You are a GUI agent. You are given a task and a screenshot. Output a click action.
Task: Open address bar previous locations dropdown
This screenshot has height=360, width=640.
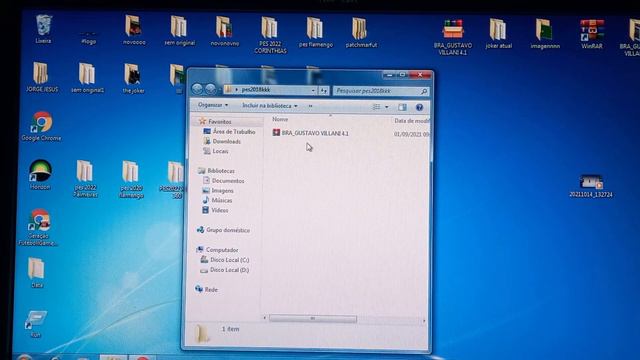point(313,90)
